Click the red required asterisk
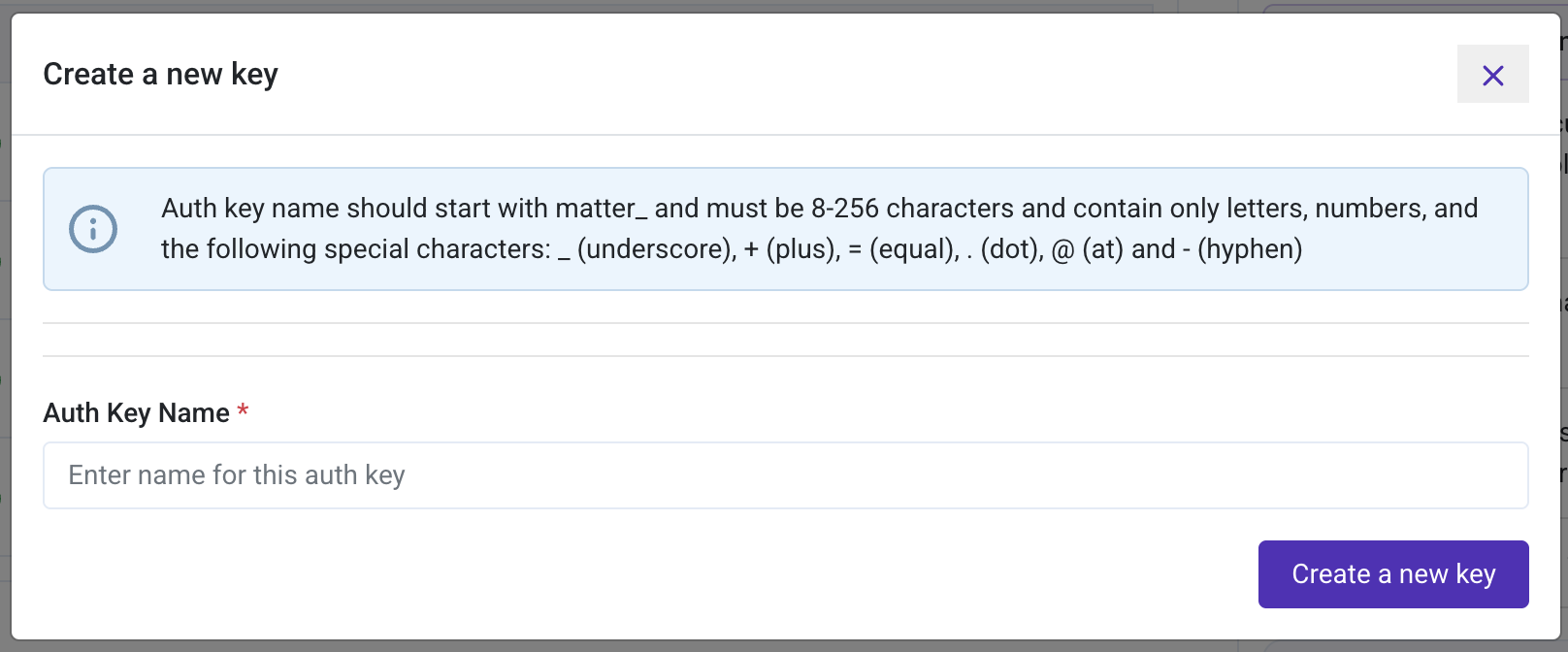This screenshot has height=652, width=1568. [243, 411]
